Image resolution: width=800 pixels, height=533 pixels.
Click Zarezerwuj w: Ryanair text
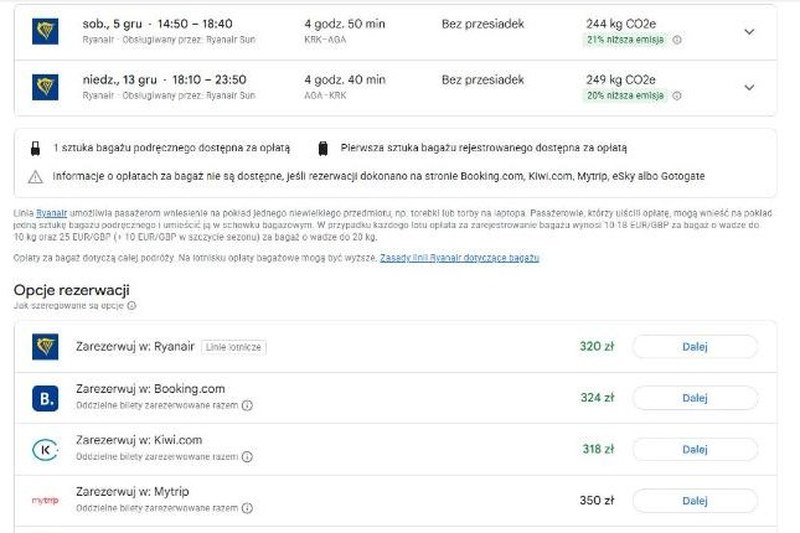pos(135,346)
